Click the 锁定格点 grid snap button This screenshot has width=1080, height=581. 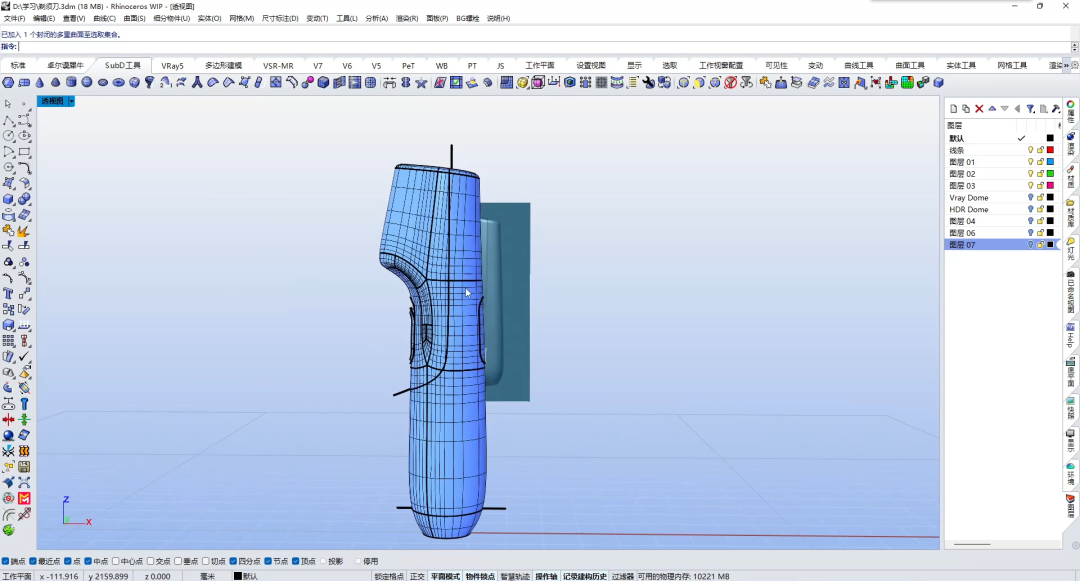click(x=389, y=576)
